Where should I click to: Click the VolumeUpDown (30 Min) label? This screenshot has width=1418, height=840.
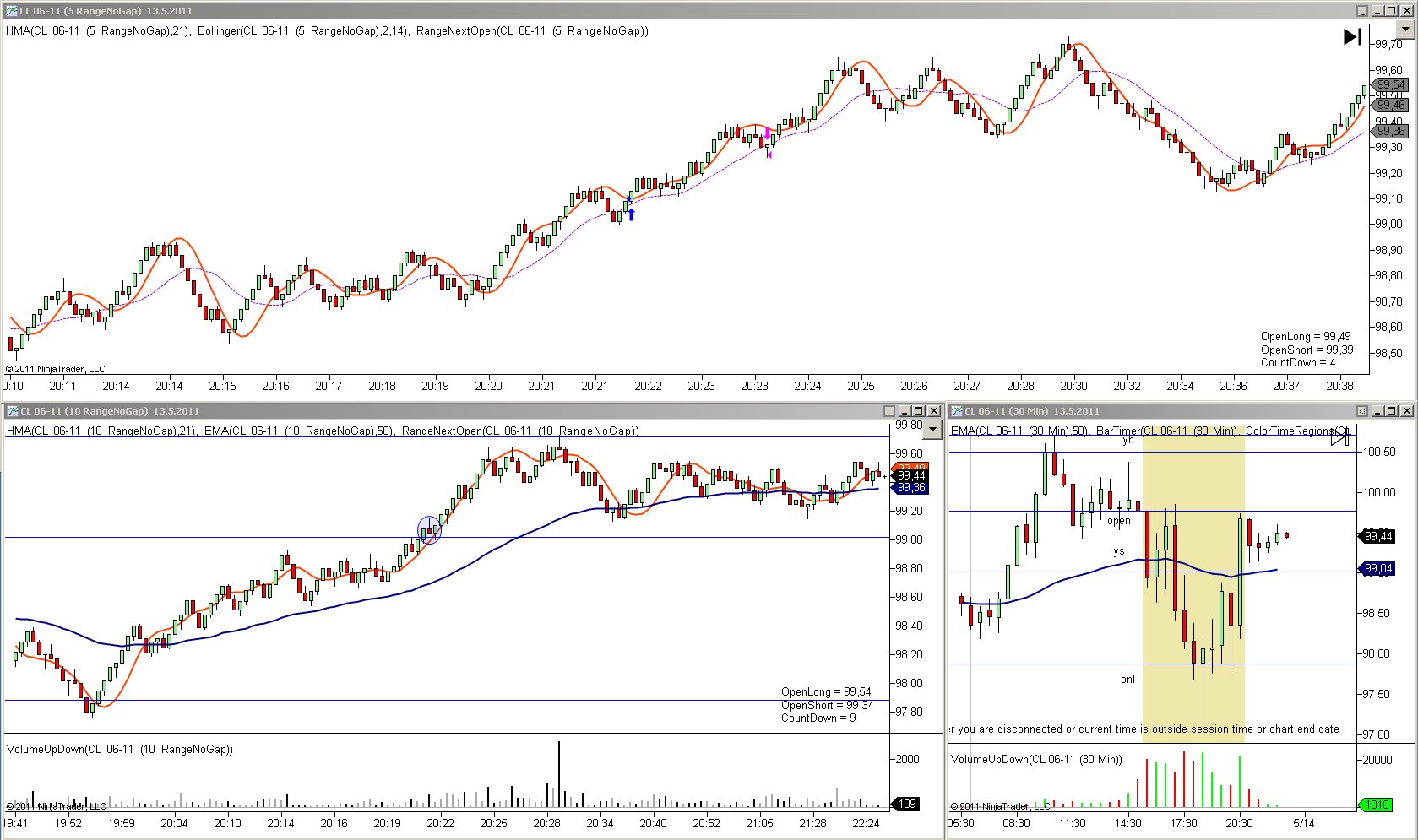click(x=1037, y=759)
